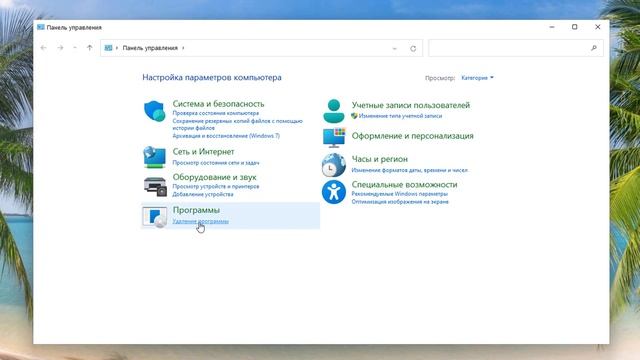Click the User Accounts person icon

click(334, 111)
